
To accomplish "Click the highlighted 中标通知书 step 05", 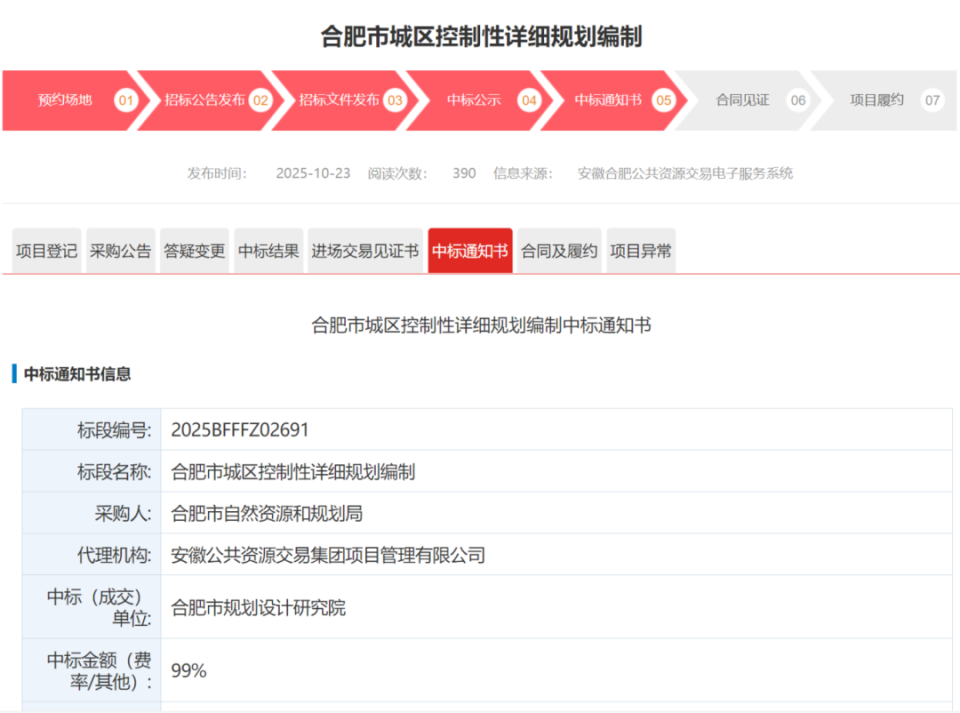I will pyautogui.click(x=605, y=100).
